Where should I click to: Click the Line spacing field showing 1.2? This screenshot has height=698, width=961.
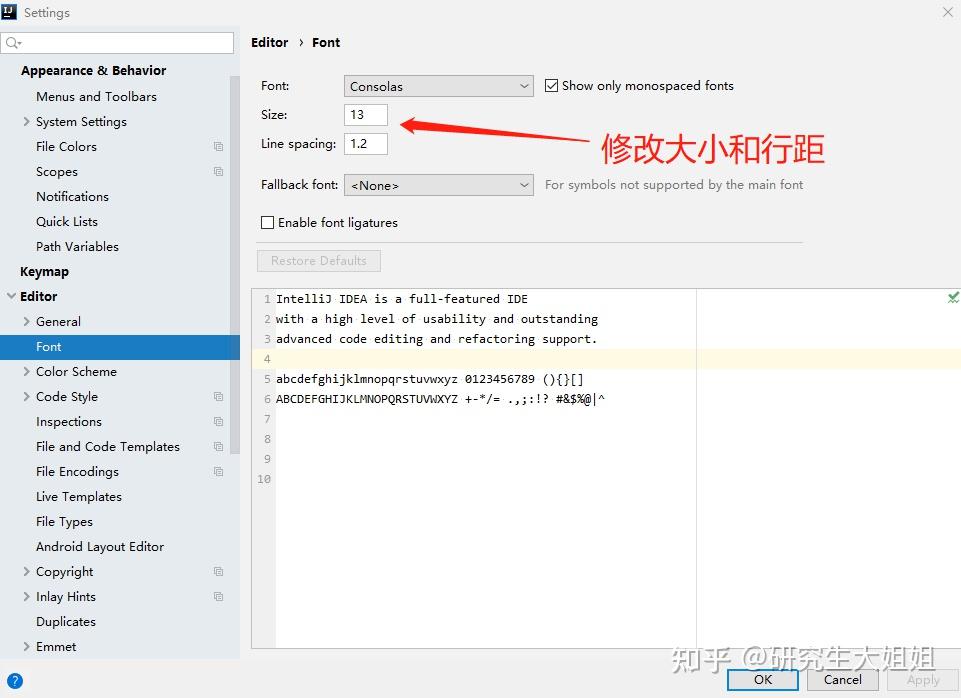[x=366, y=144]
